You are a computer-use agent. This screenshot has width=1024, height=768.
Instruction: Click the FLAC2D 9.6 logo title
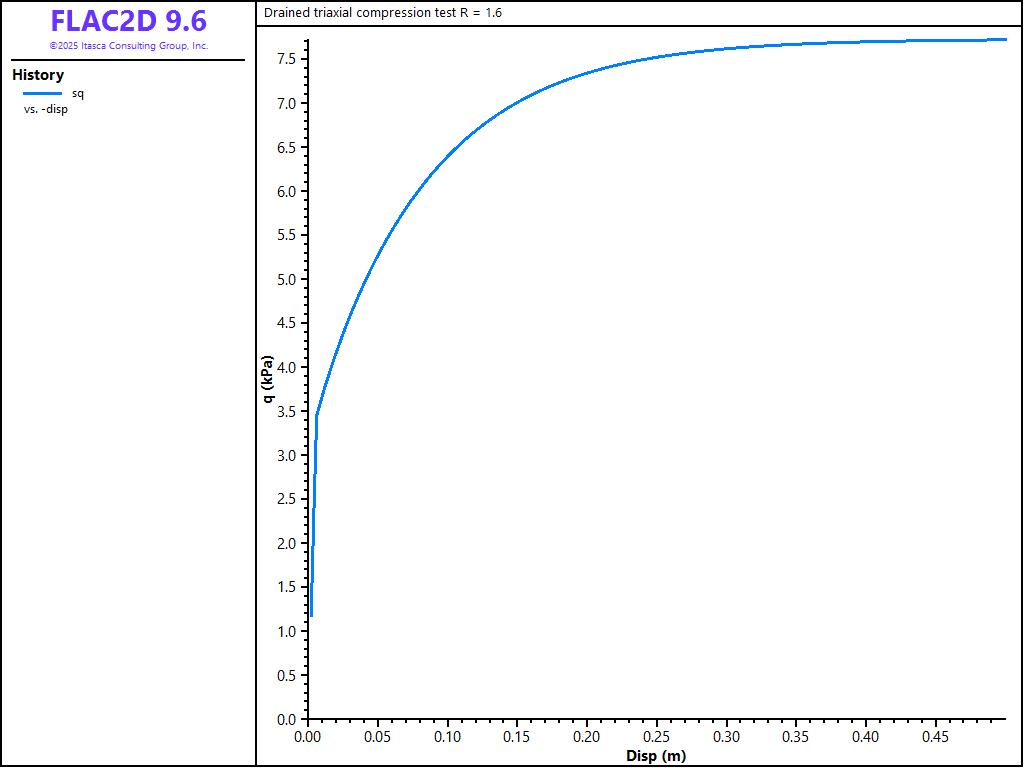pos(128,21)
